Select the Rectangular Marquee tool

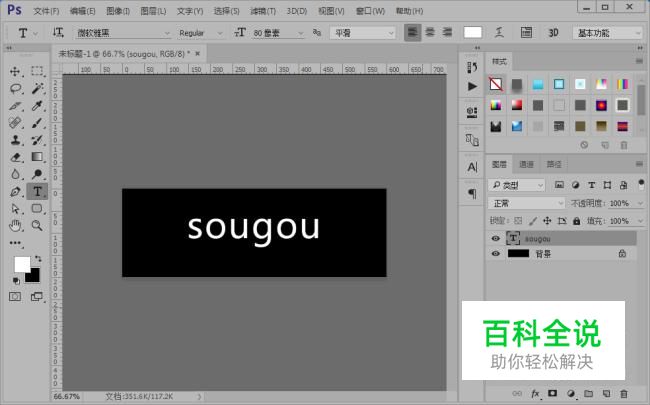pyautogui.click(x=37, y=71)
